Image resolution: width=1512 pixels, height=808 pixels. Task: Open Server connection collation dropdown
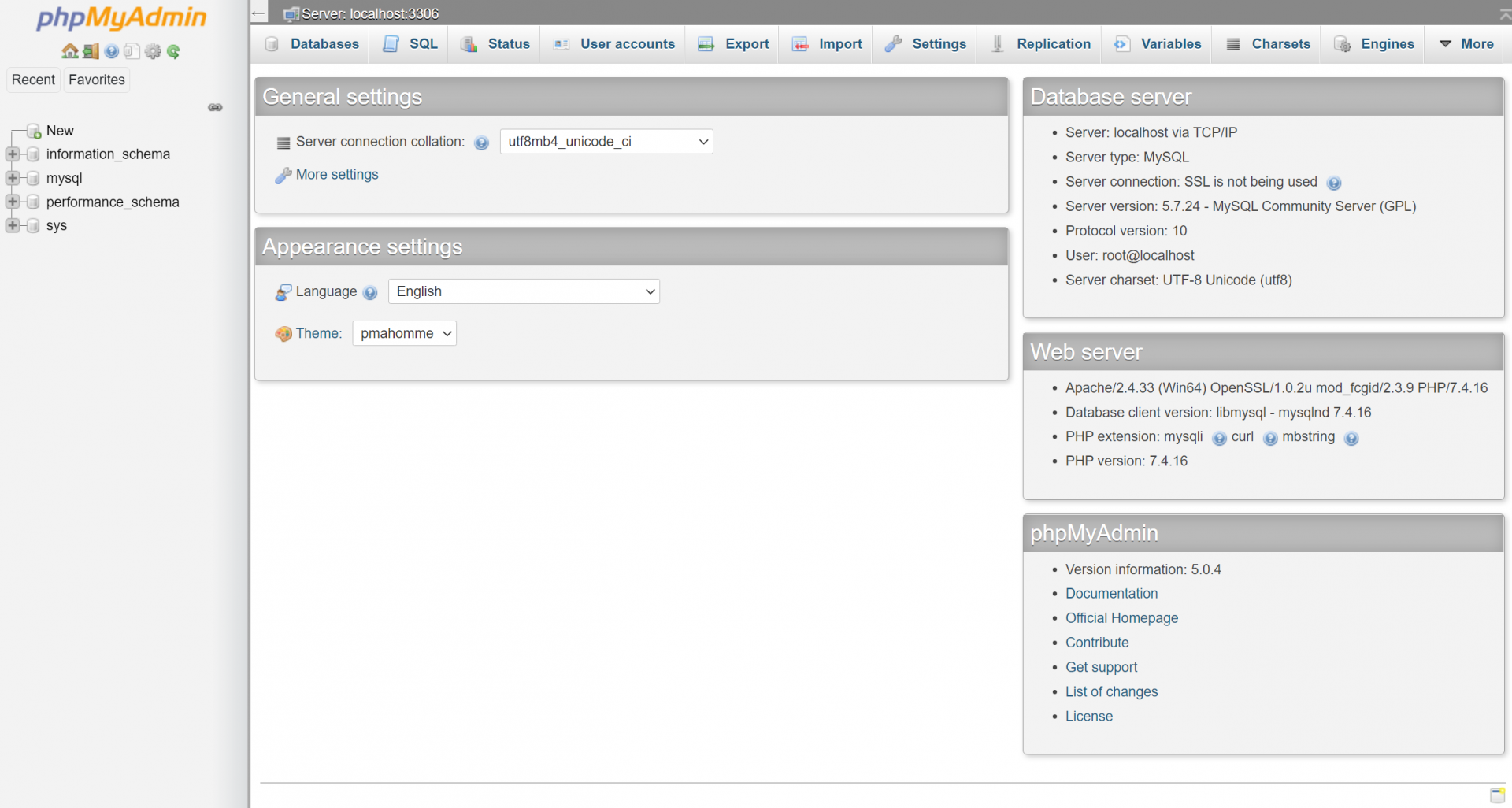tap(606, 142)
